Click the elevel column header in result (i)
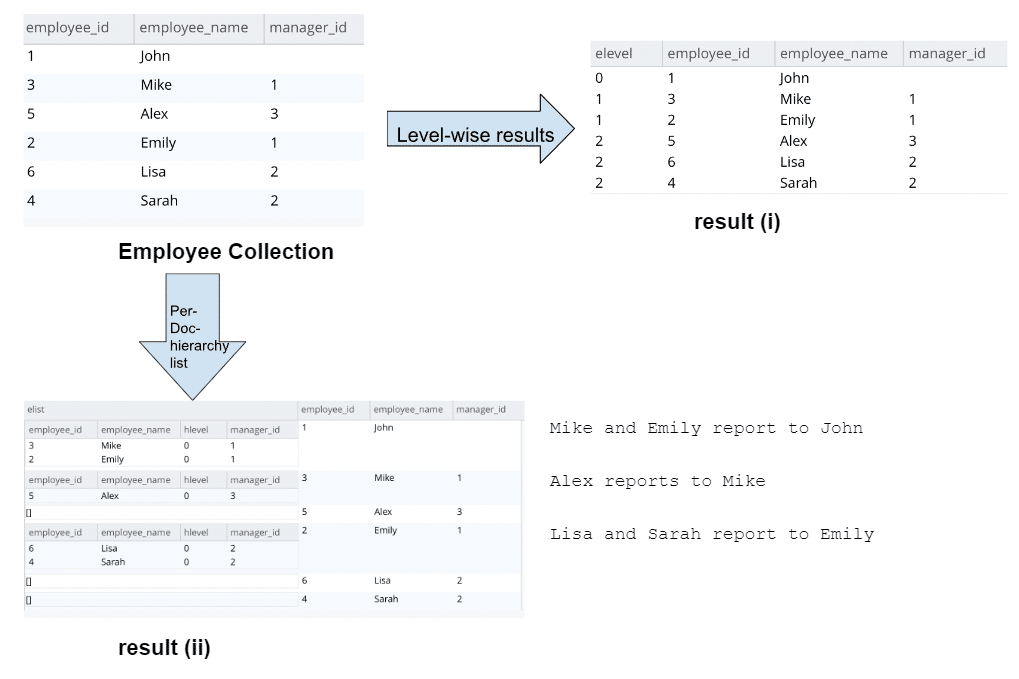Image resolution: width=1019 pixels, height=679 pixels. click(614, 54)
